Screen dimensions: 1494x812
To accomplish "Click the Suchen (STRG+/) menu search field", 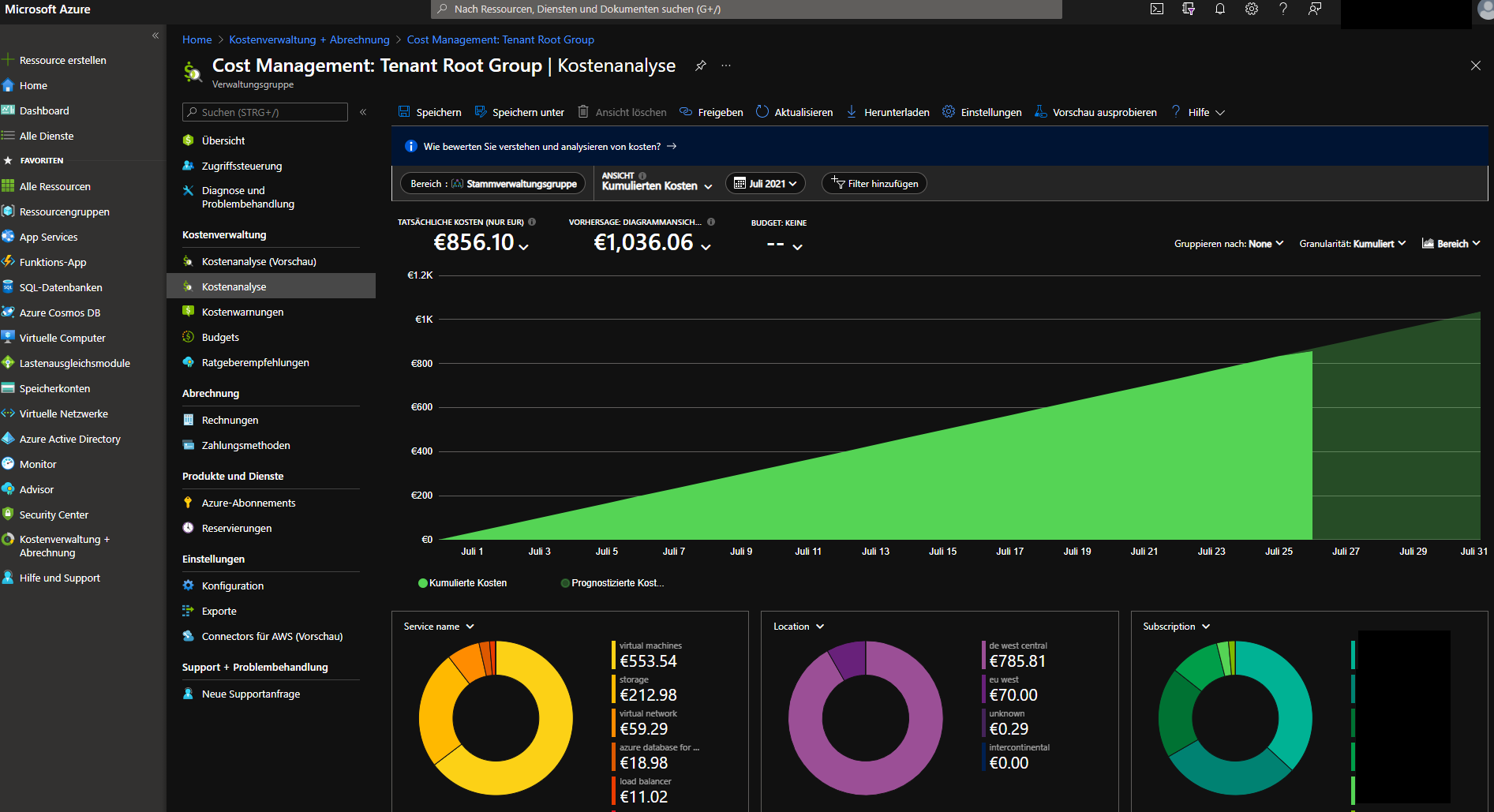I will [x=268, y=112].
